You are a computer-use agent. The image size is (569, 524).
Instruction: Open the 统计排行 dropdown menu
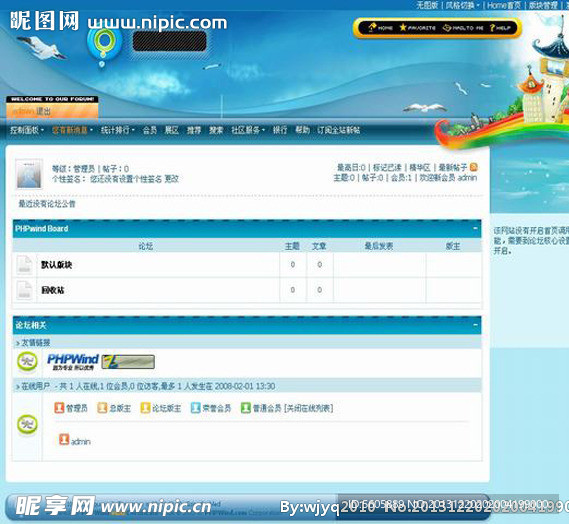(x=118, y=130)
